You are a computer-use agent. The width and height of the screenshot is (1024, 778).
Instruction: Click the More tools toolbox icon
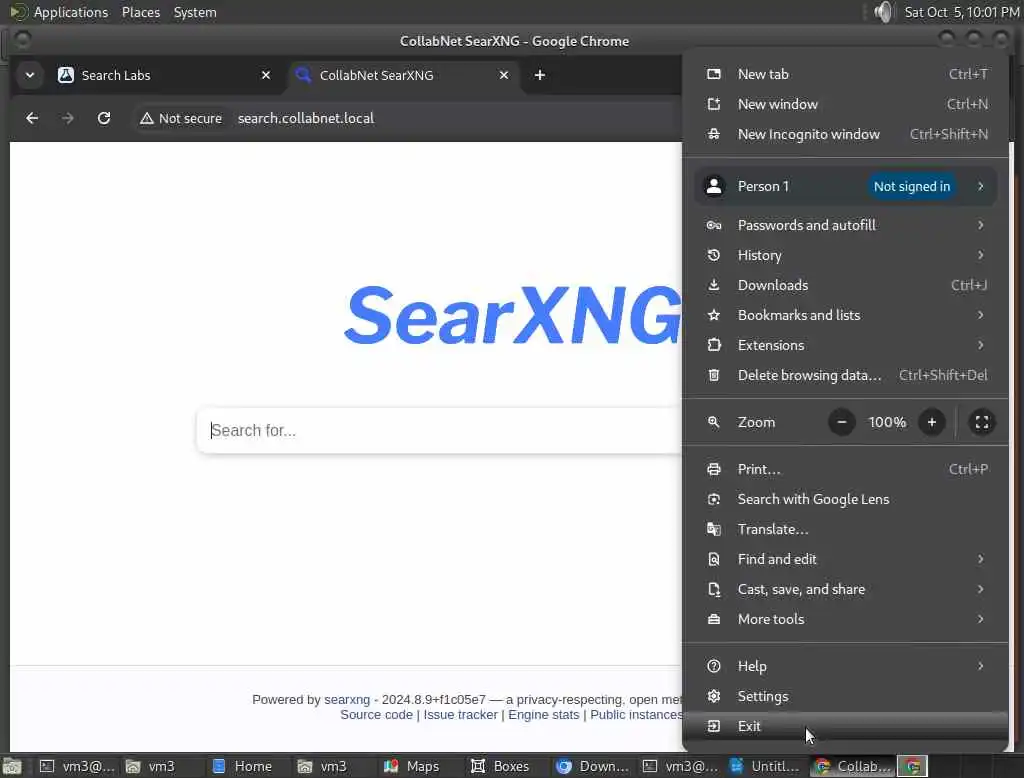point(714,620)
